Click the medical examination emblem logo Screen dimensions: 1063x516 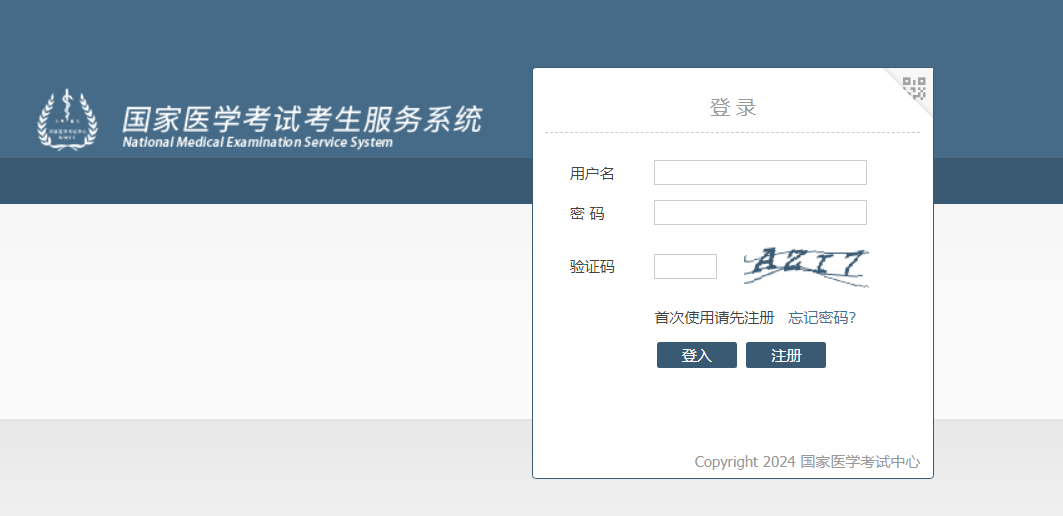[67, 120]
